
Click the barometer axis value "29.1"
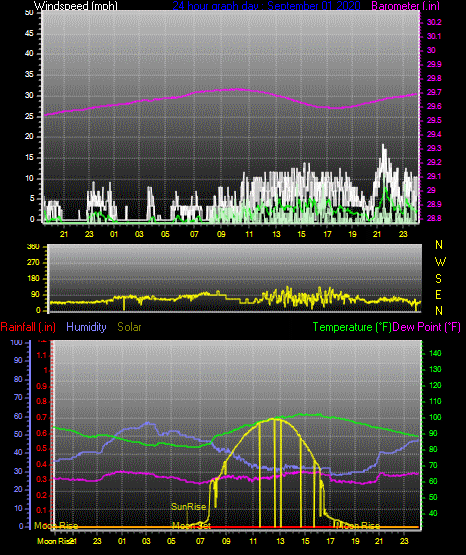click(434, 176)
